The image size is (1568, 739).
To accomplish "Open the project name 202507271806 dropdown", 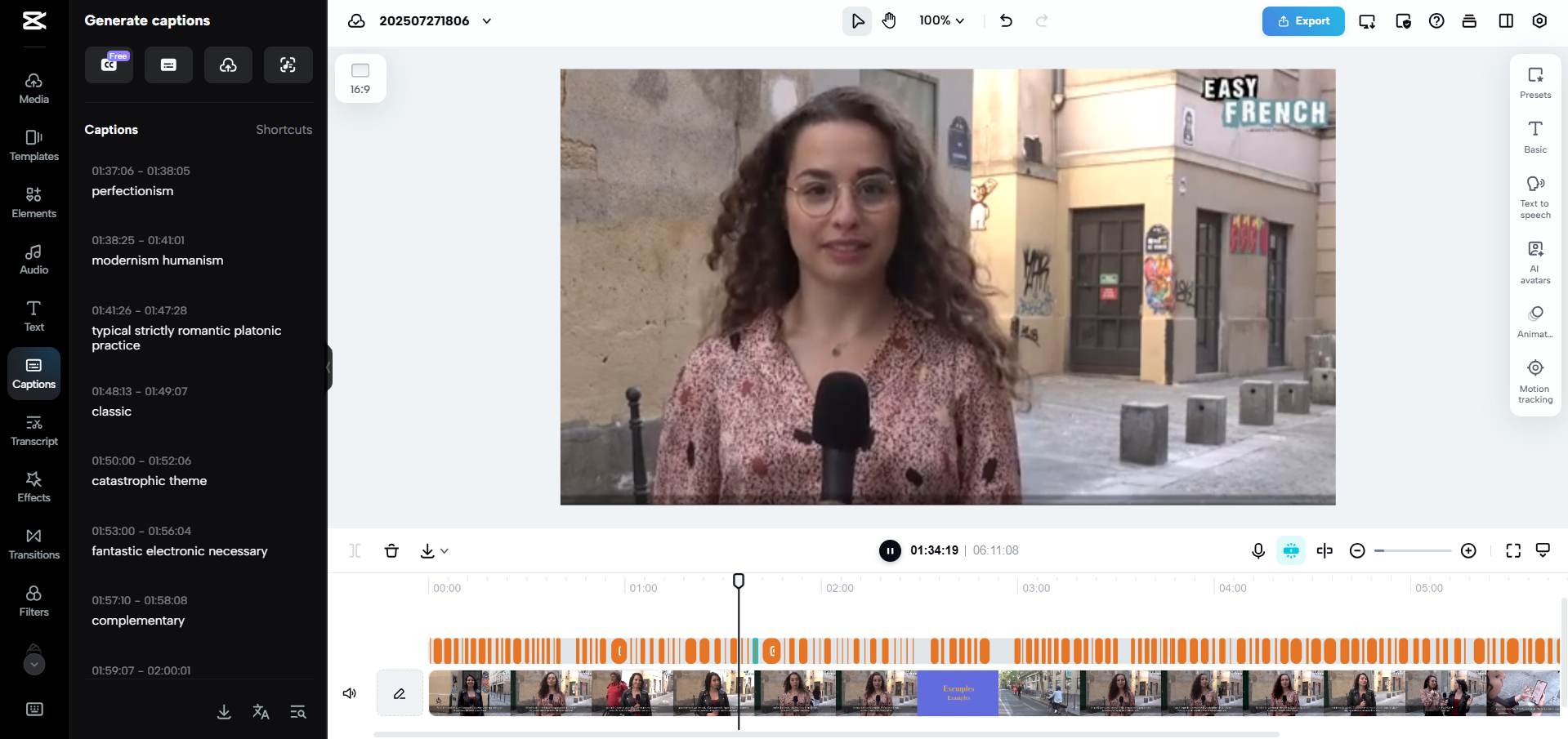I will pyautogui.click(x=487, y=20).
